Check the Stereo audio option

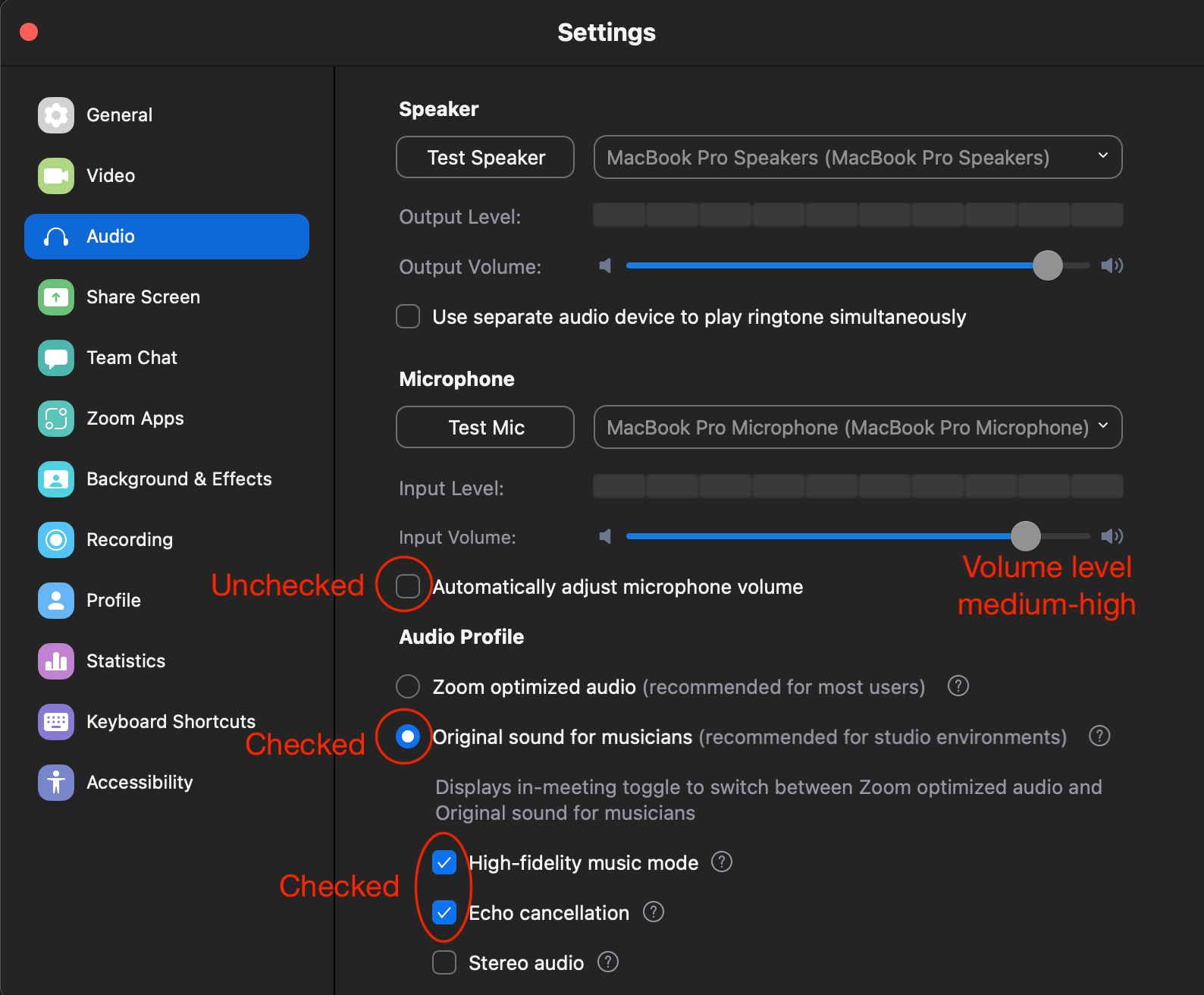(444, 962)
